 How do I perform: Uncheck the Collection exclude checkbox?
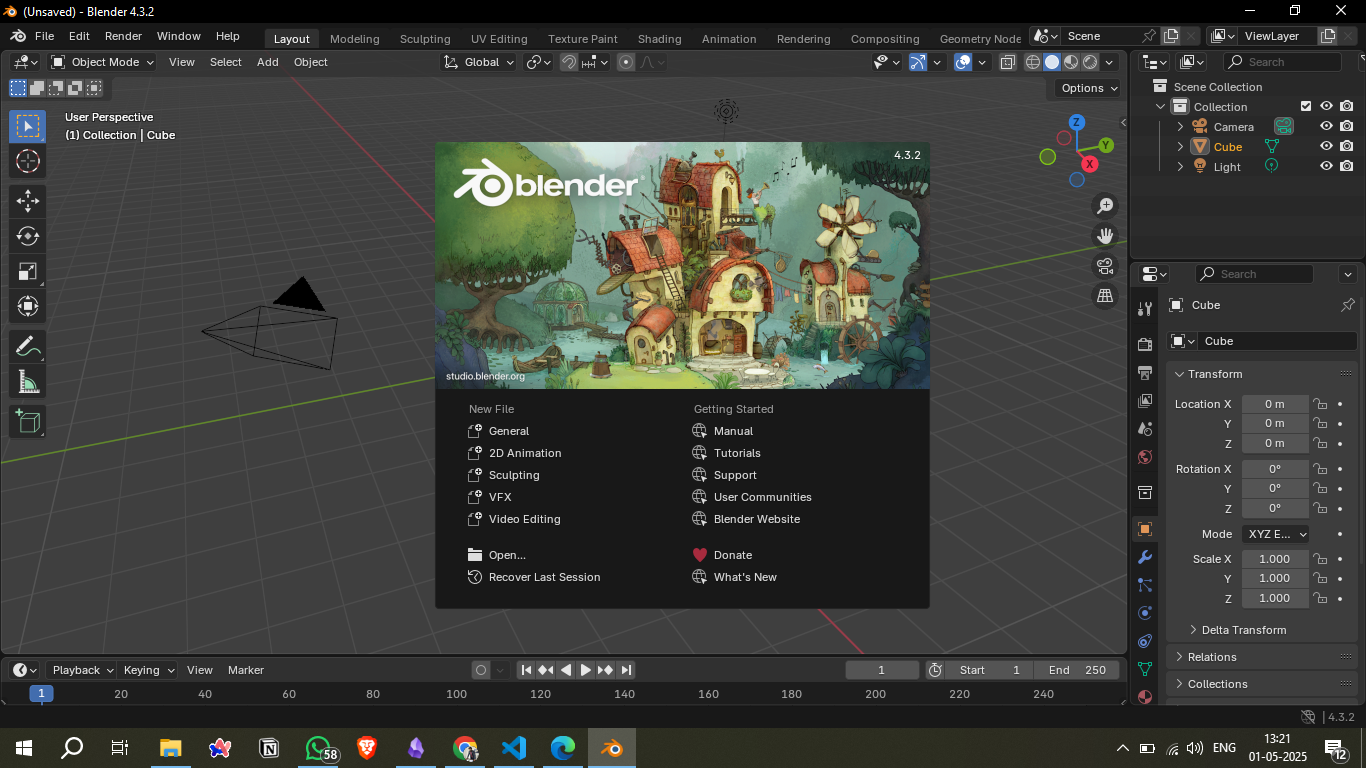click(1305, 106)
